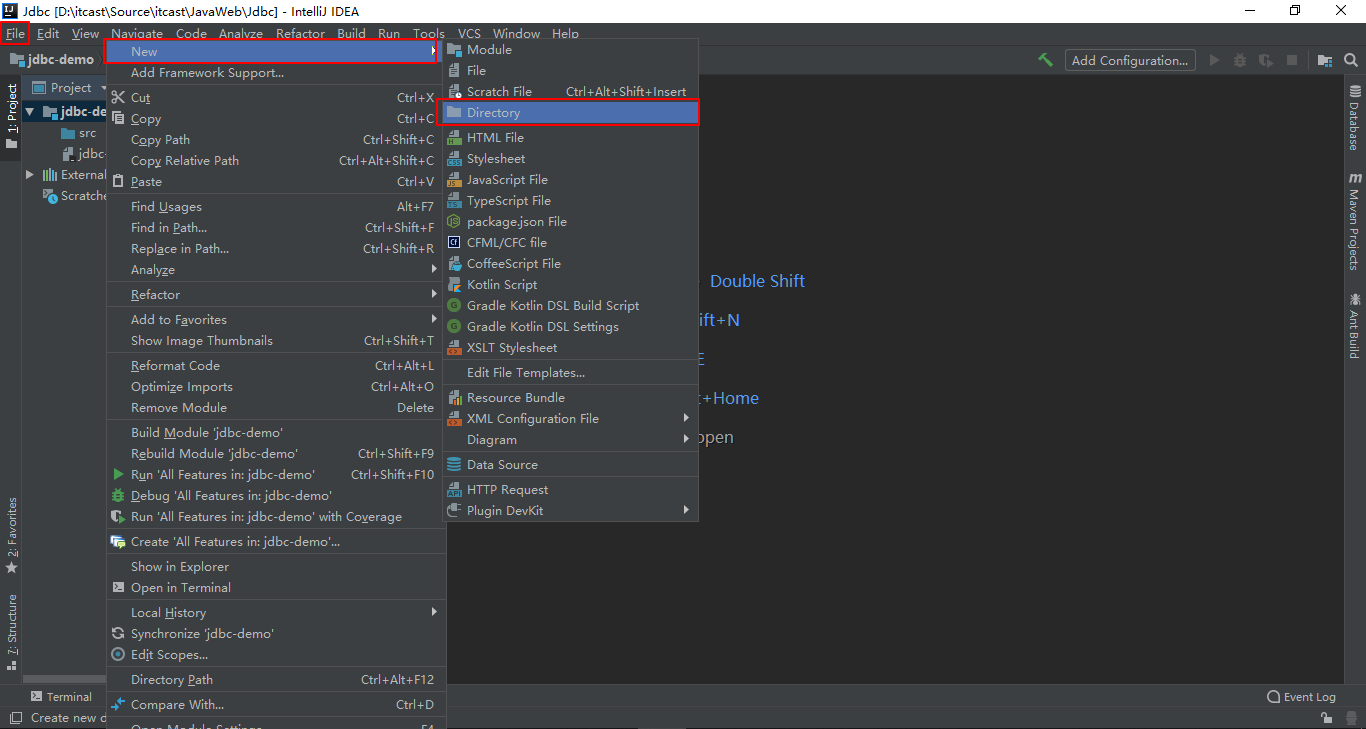This screenshot has width=1366, height=729.
Task: Click the Data Source database icon
Action: (x=454, y=465)
